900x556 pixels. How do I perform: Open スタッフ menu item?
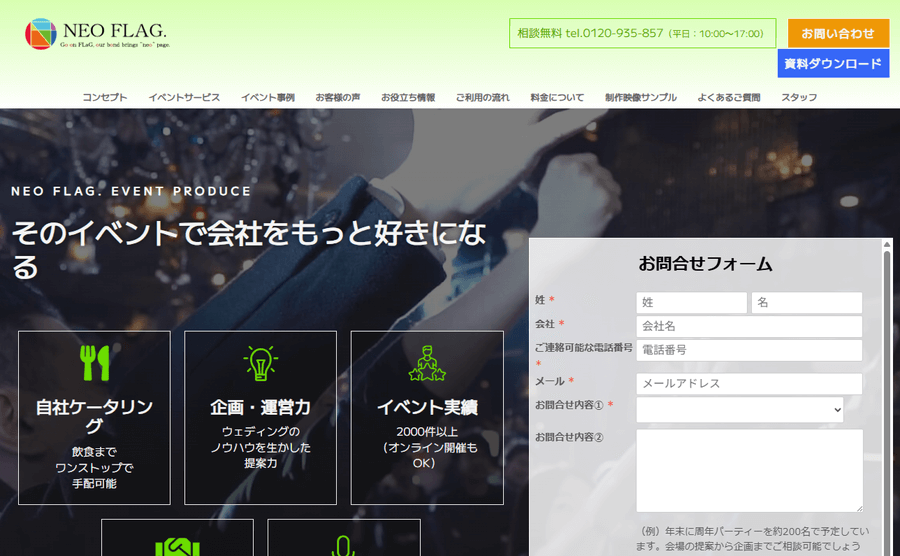click(x=799, y=98)
